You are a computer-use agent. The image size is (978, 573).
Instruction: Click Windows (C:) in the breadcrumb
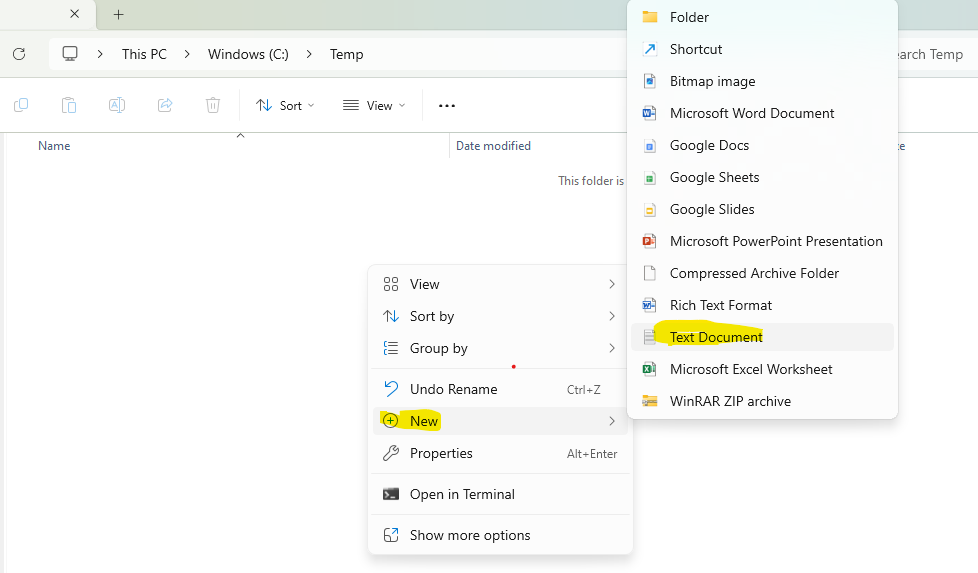(x=248, y=54)
